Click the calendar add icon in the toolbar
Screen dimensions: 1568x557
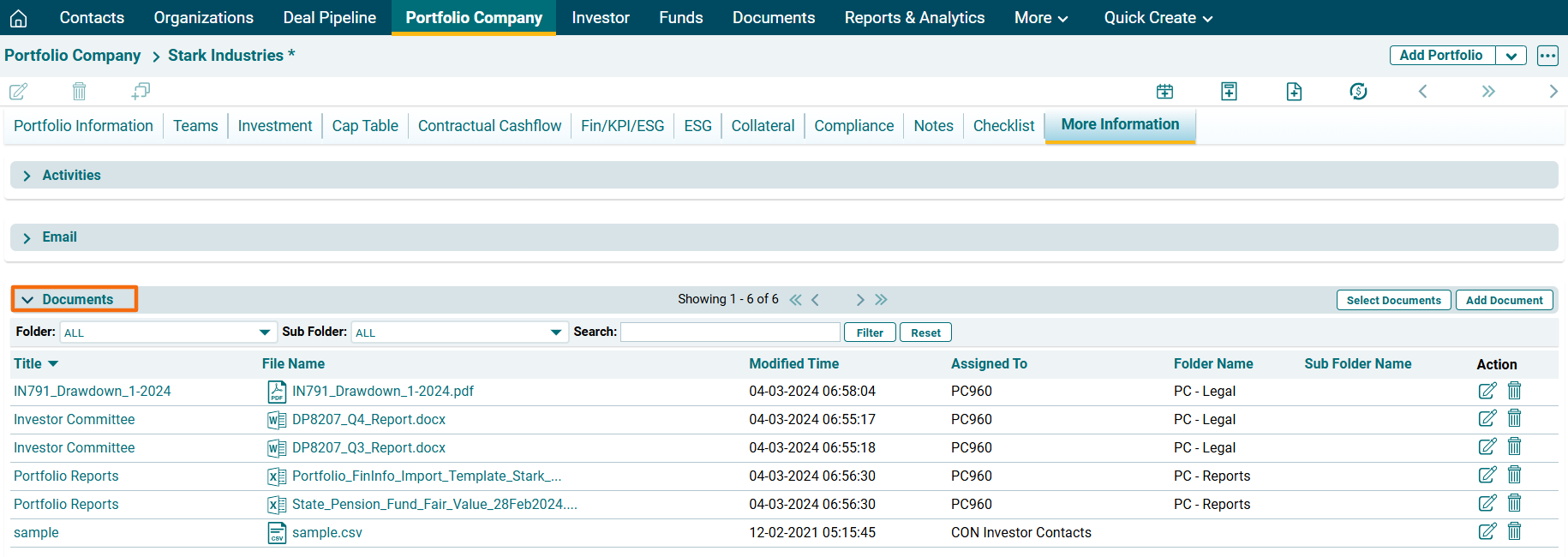(x=1164, y=92)
